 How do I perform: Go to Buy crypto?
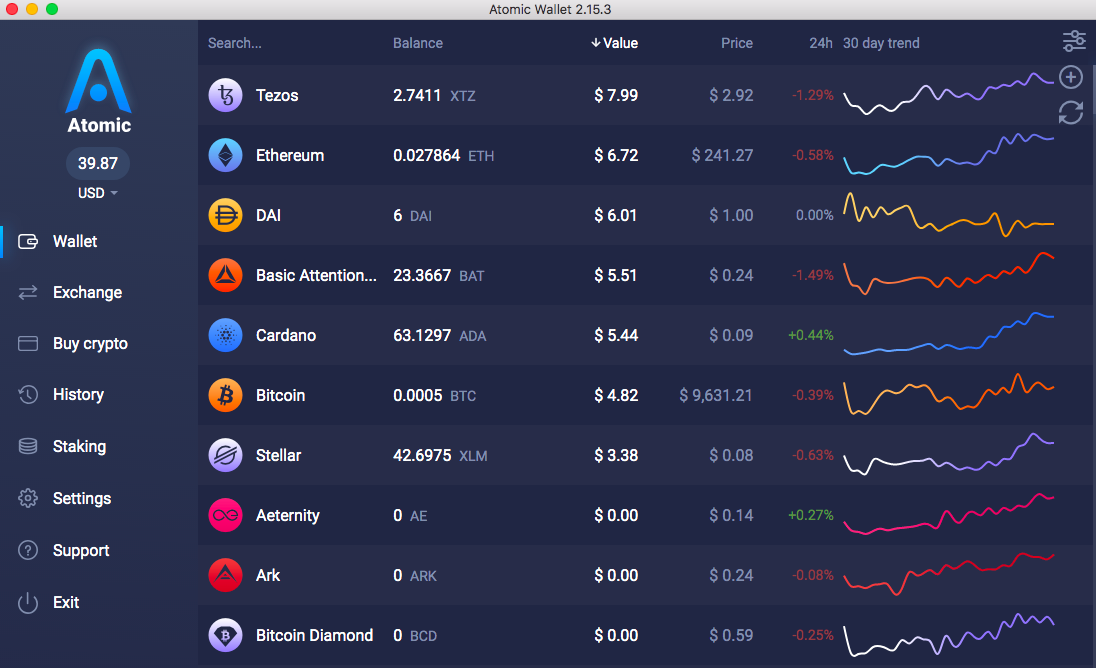click(90, 344)
